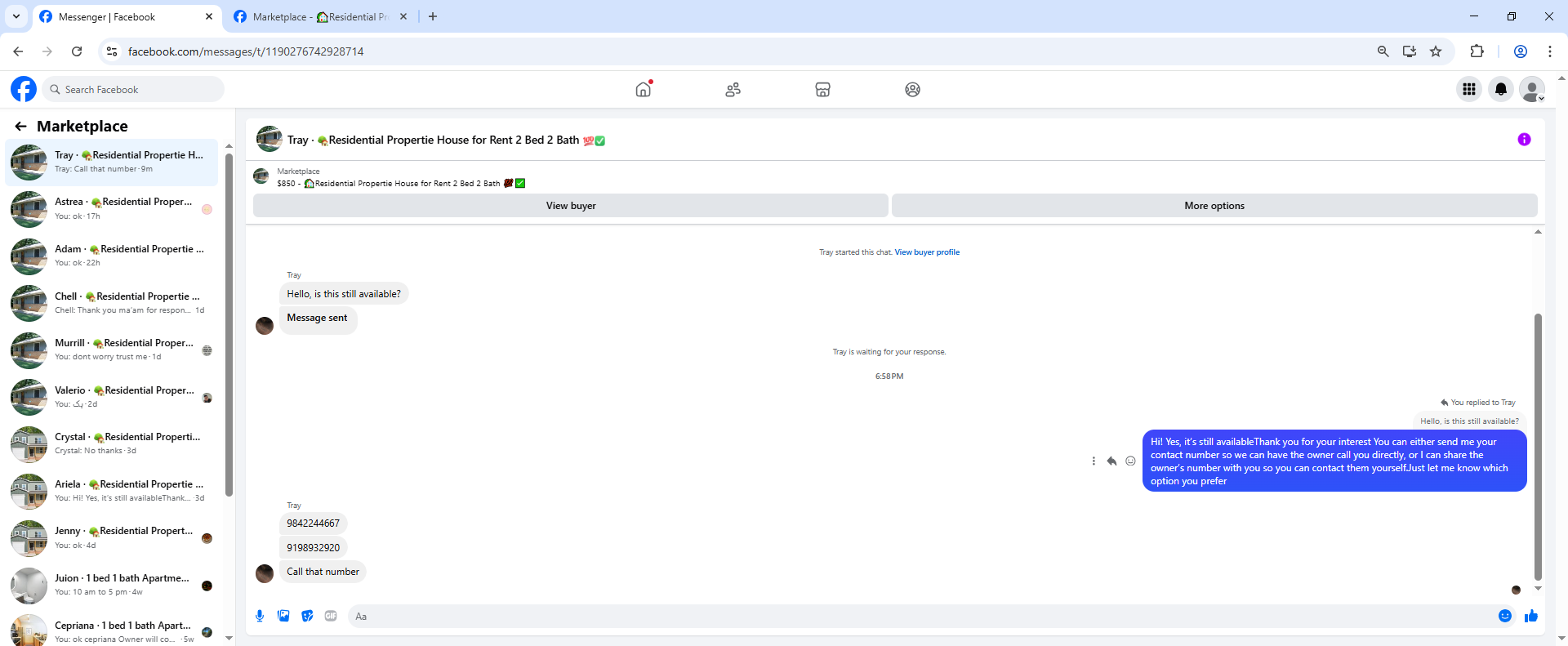Click the browser back arrow
This screenshot has height=646, width=1568.
click(18, 51)
